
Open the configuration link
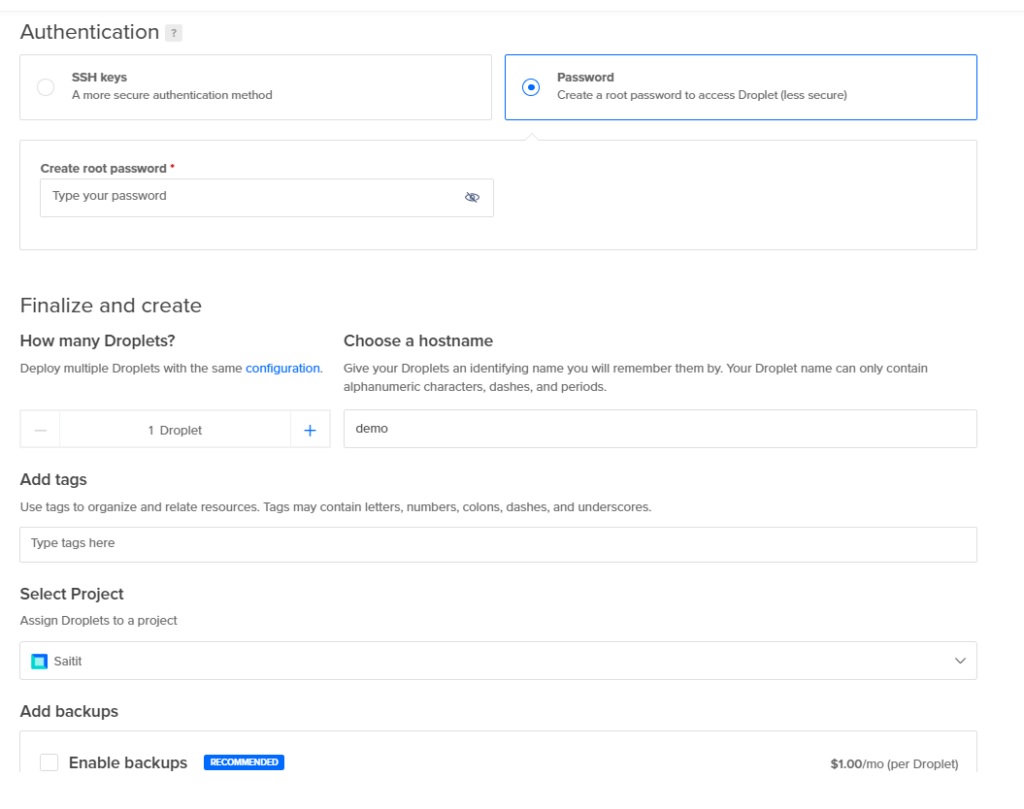tap(283, 368)
